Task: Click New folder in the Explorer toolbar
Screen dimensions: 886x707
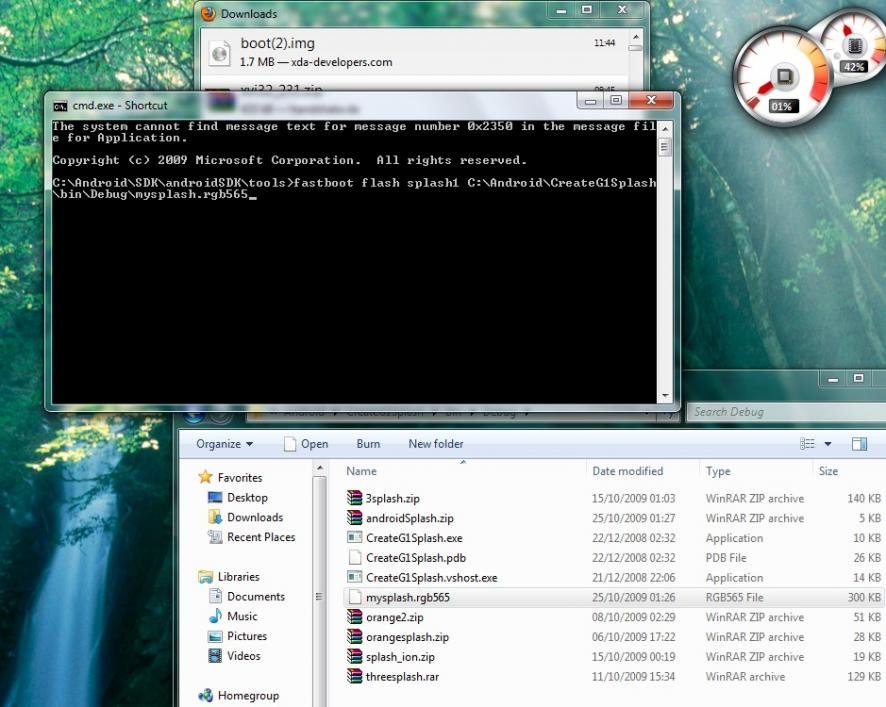Action: [436, 444]
